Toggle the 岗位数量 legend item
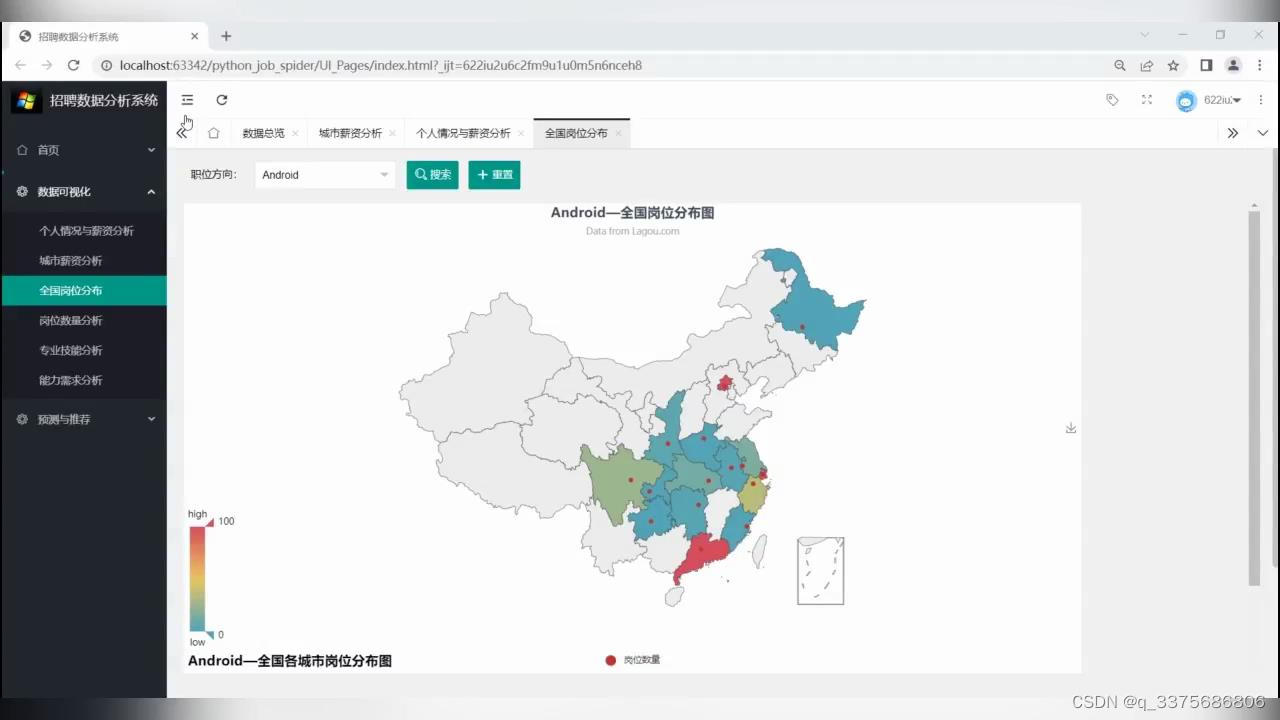The width and height of the screenshot is (1280, 720). coord(632,660)
